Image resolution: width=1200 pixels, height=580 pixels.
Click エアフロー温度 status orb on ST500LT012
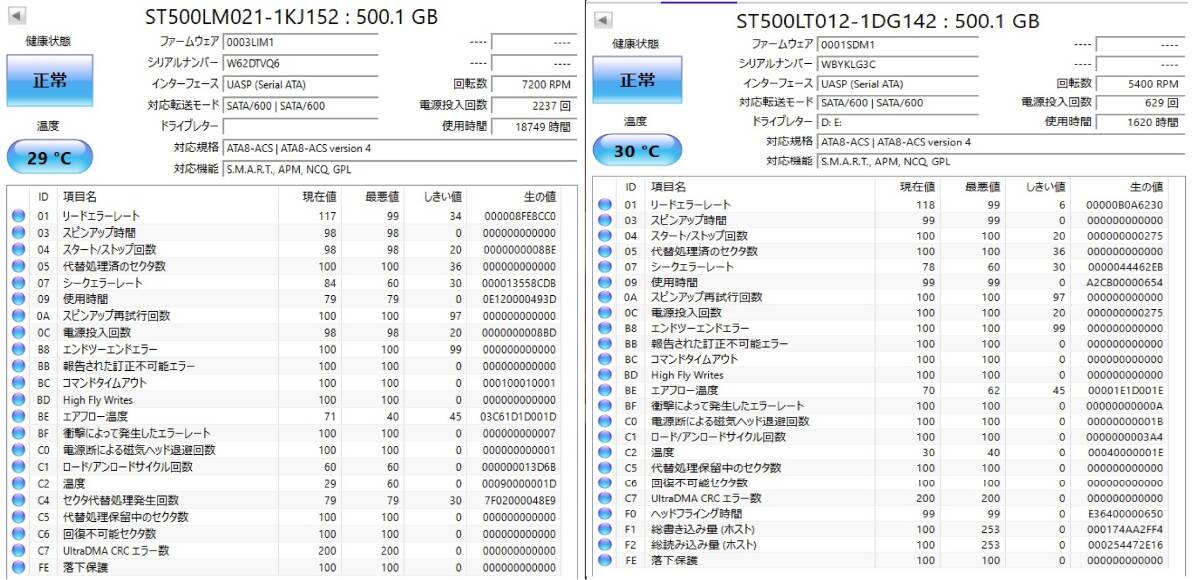coord(604,390)
